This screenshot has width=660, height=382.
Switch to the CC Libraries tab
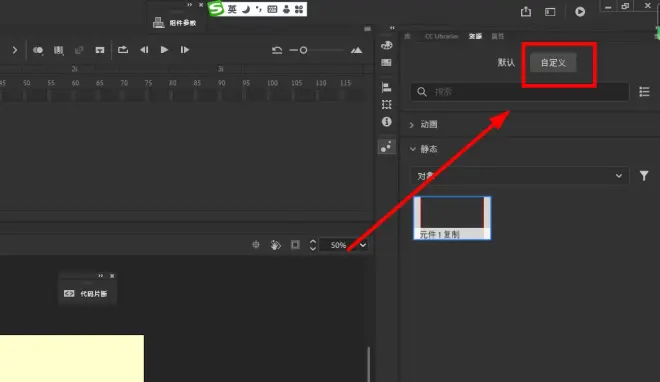tap(441, 36)
